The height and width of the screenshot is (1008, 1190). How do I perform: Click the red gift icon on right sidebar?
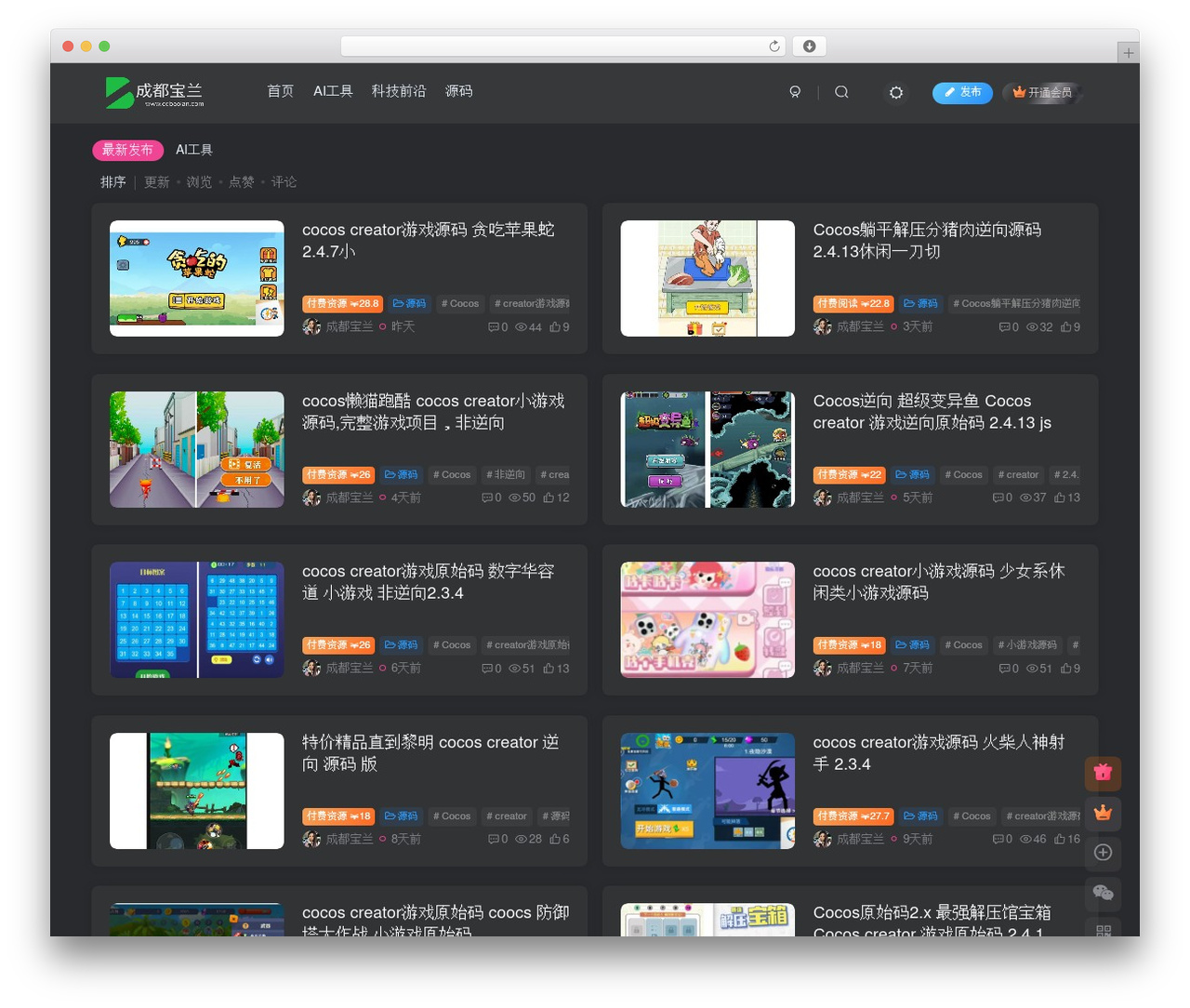1103,773
